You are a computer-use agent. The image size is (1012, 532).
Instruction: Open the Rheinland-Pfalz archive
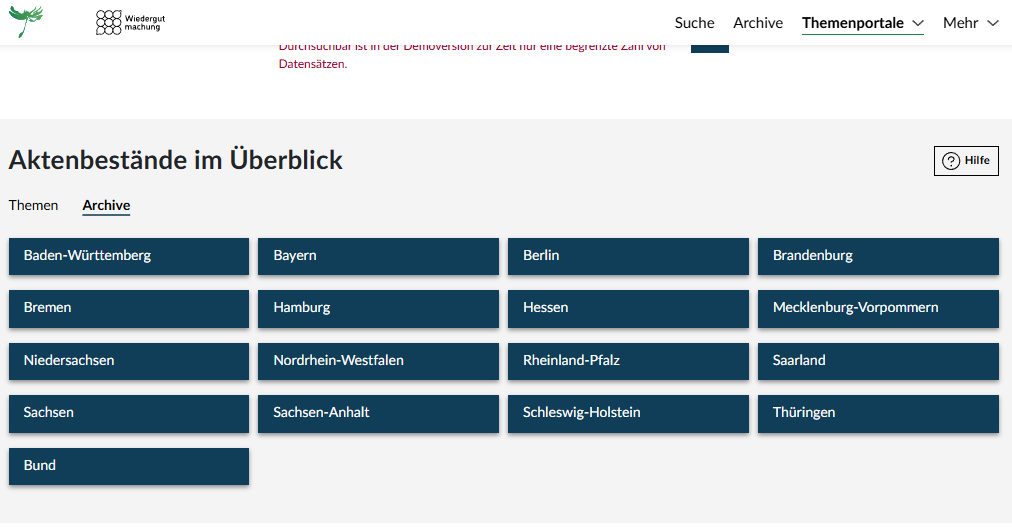click(628, 361)
